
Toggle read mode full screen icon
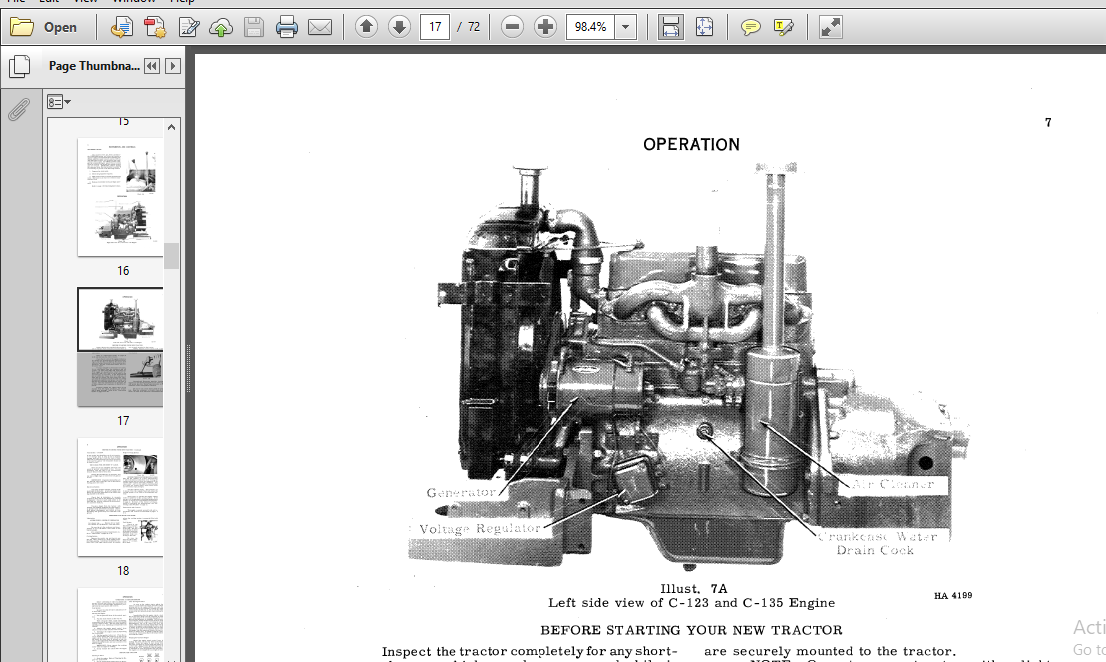tap(830, 27)
